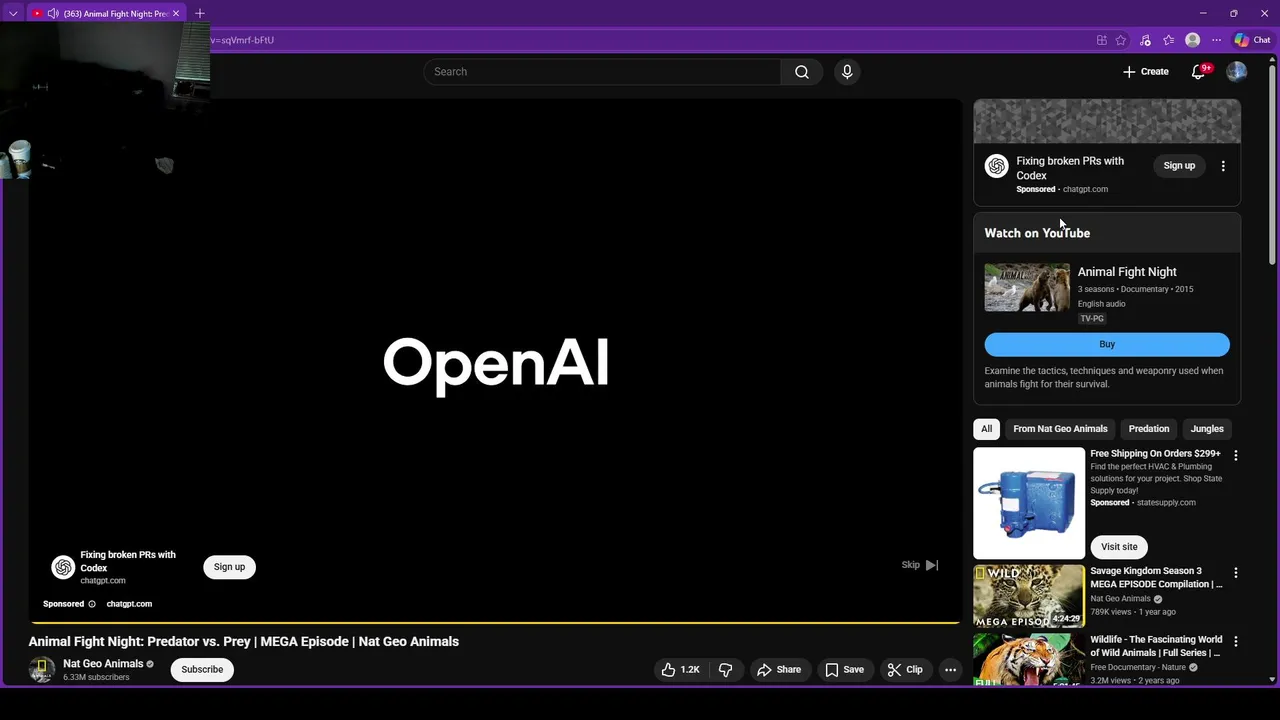Search with voice microphone icon
This screenshot has height=720, width=1280.
click(x=847, y=72)
